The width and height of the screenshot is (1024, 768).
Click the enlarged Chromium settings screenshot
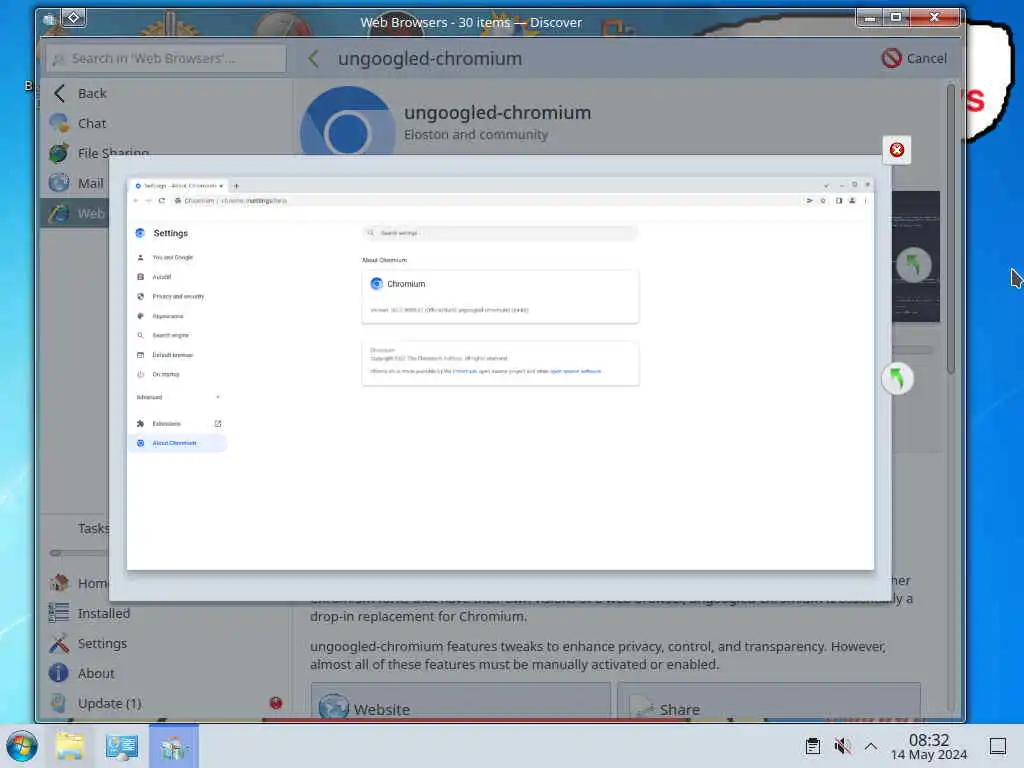500,374
